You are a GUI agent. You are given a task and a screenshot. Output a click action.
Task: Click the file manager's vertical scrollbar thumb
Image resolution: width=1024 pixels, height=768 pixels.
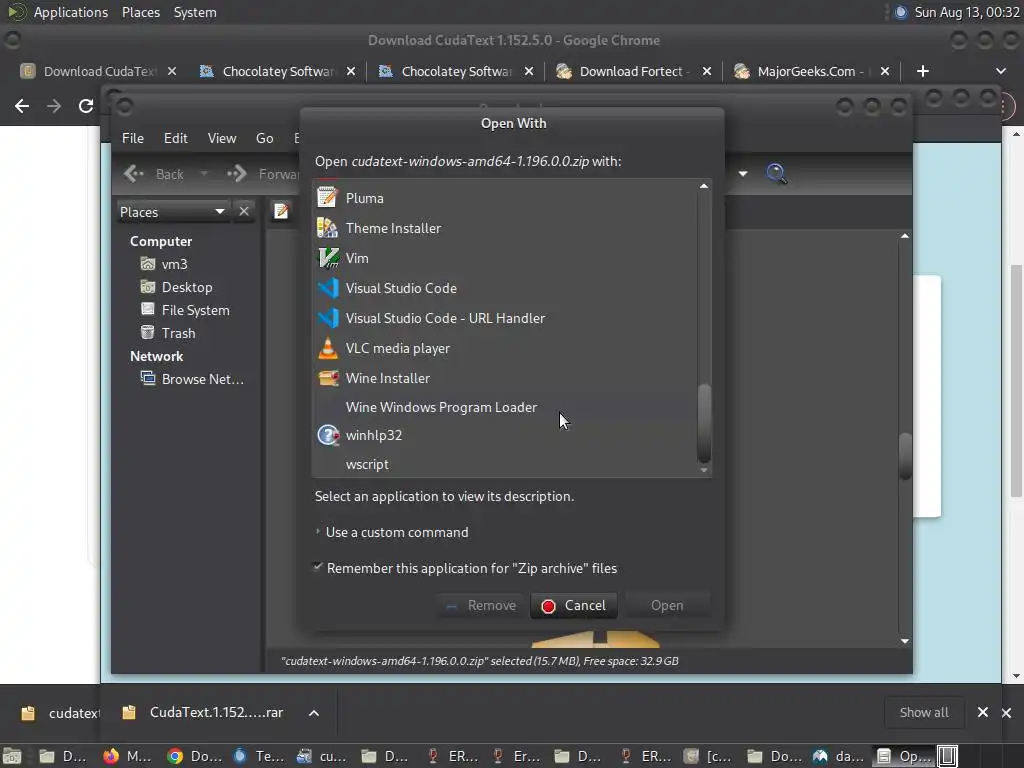[904, 456]
